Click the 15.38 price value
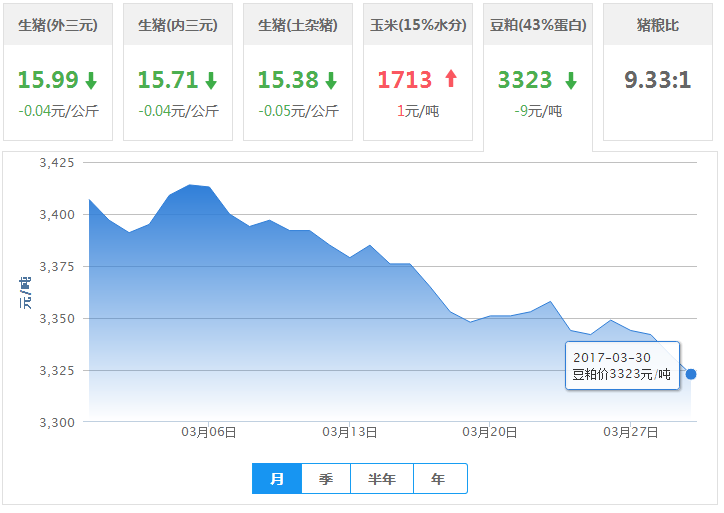Image resolution: width=724 pixels, height=513 pixels. pyautogui.click(x=288, y=80)
